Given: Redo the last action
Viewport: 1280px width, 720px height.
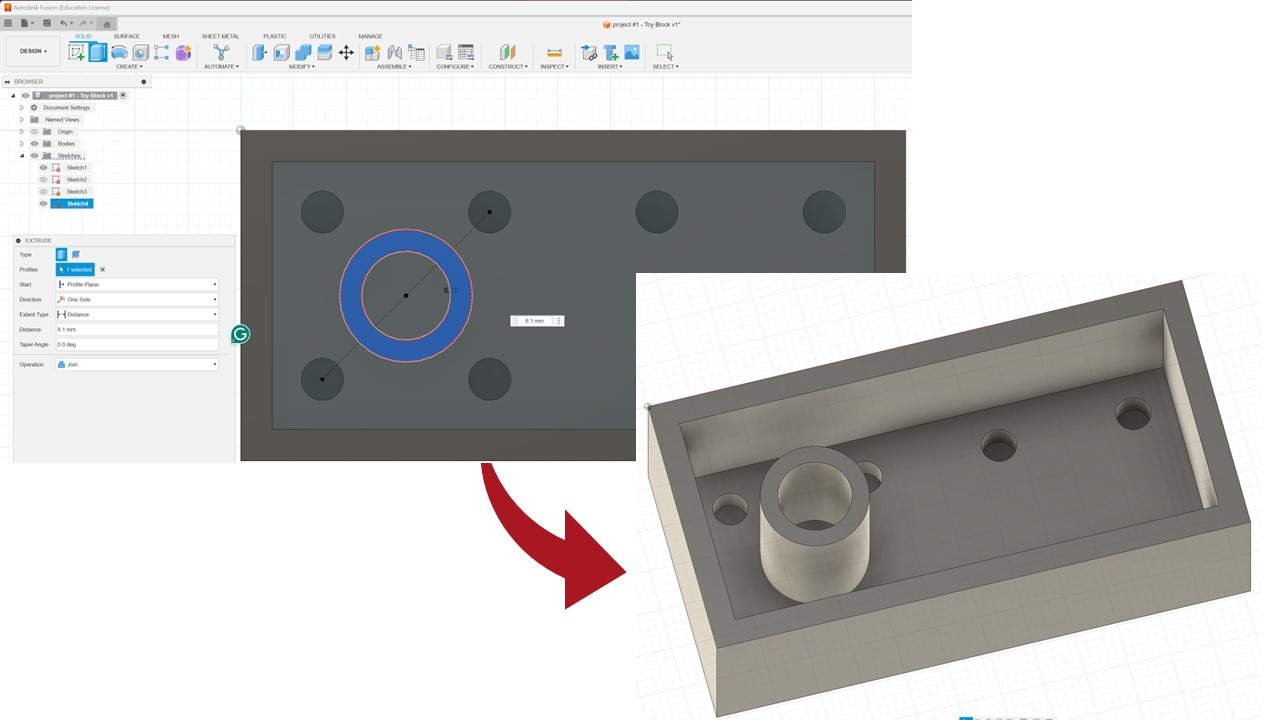Looking at the screenshot, I should pyautogui.click(x=84, y=23).
